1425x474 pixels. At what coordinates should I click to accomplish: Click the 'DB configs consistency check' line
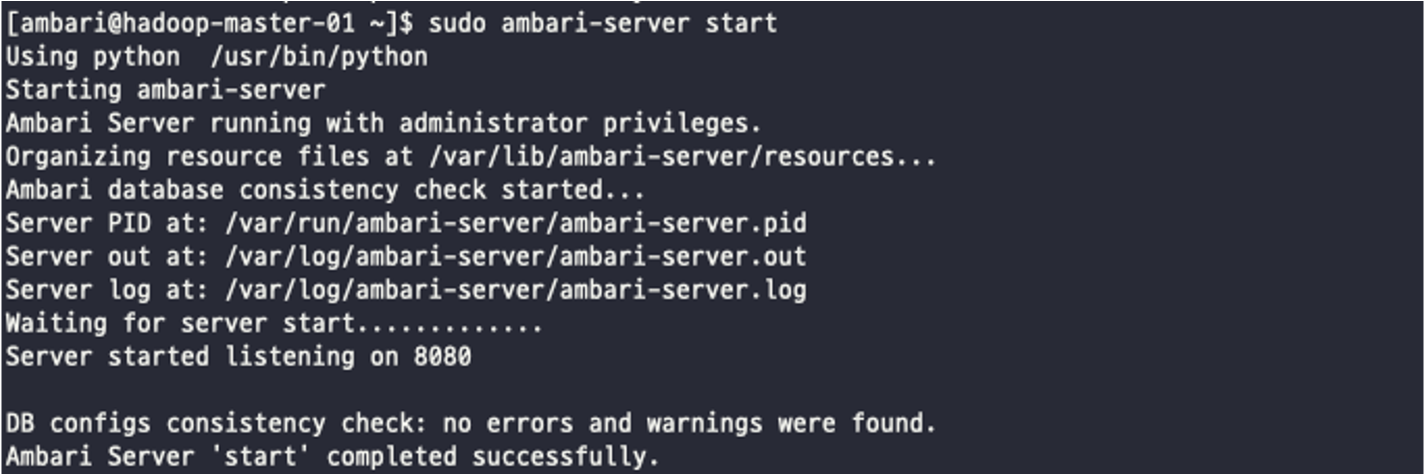point(470,424)
